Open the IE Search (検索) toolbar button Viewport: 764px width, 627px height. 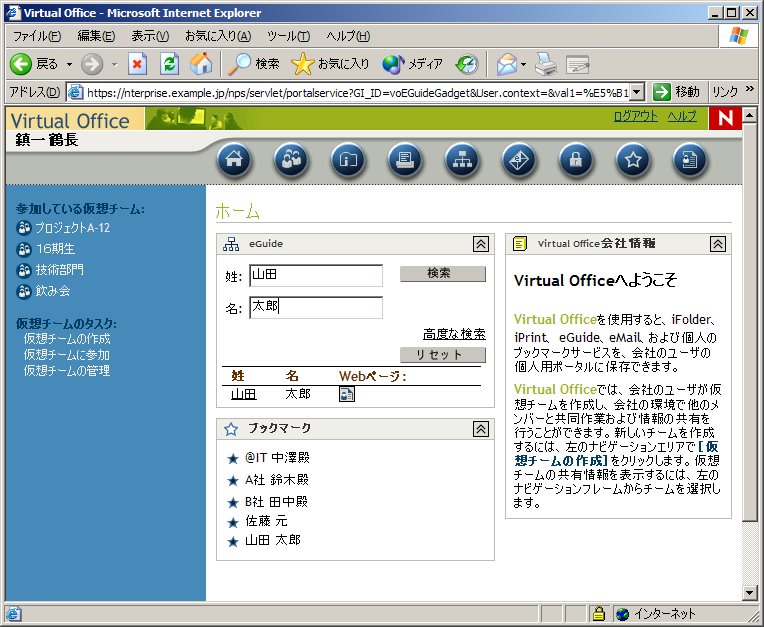[x=254, y=64]
